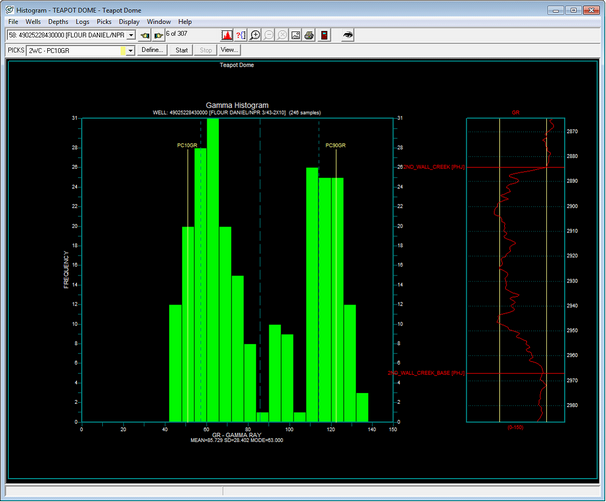This screenshot has height=502, width=606.
Task: Open the Display menu
Action: click(129, 21)
